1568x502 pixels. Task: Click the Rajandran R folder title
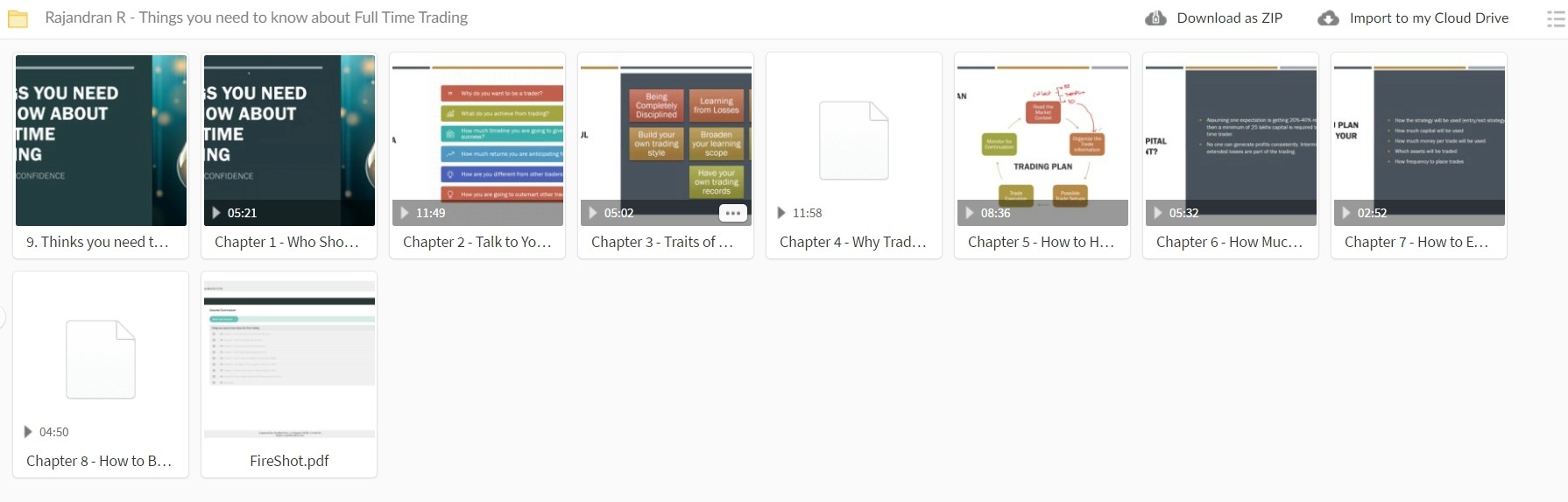click(x=256, y=18)
